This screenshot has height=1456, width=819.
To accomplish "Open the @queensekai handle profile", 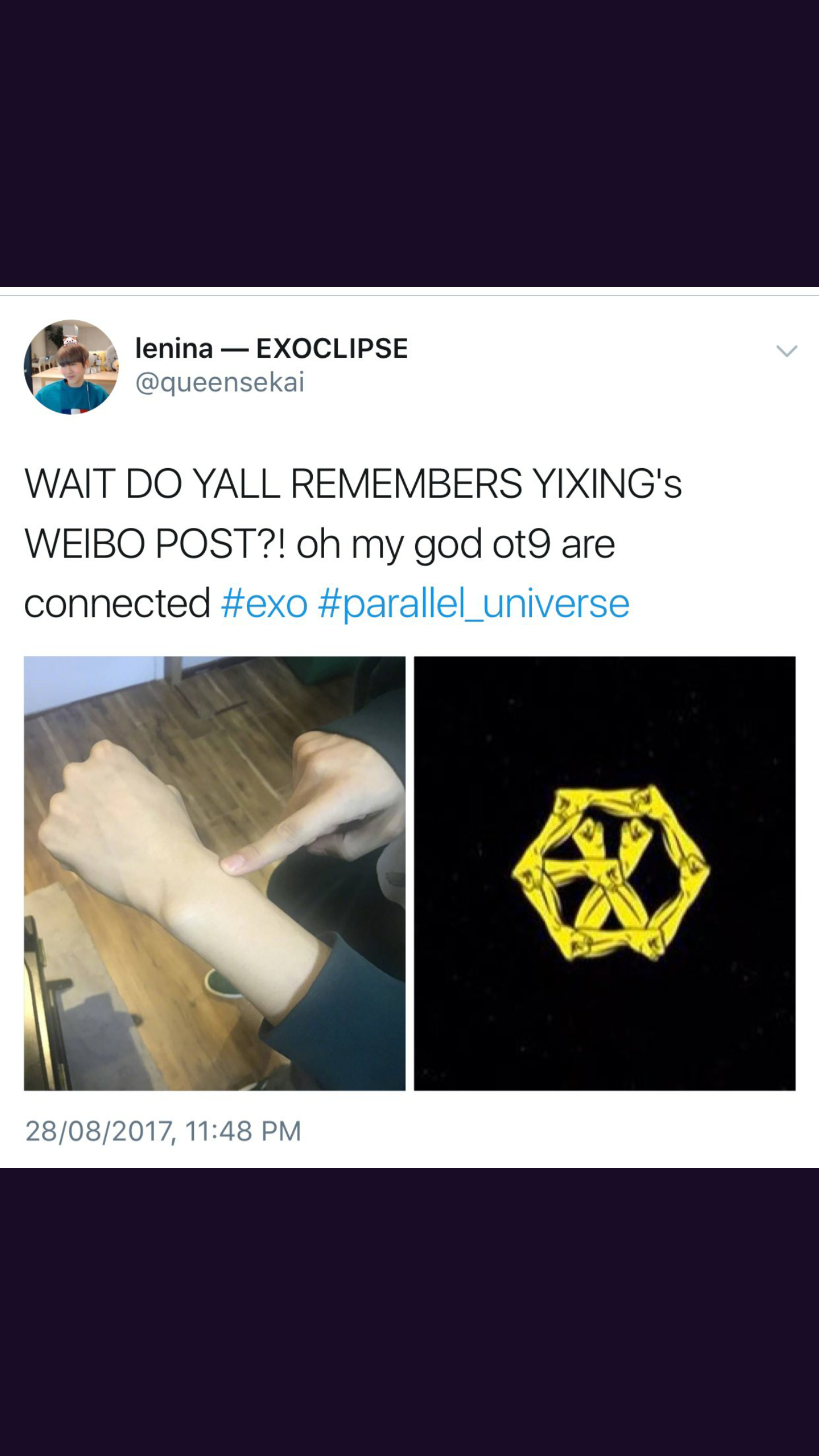I will click(x=220, y=382).
